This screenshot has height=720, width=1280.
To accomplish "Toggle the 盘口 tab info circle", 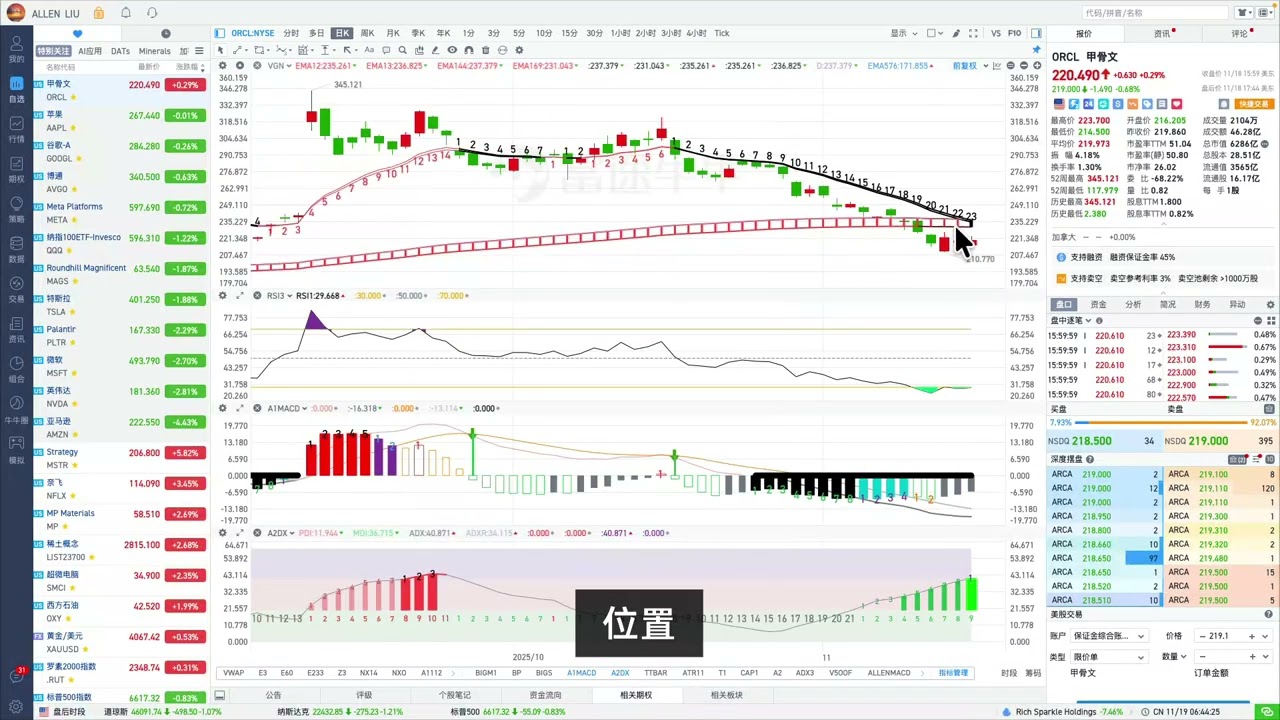I will click(x=1100, y=321).
